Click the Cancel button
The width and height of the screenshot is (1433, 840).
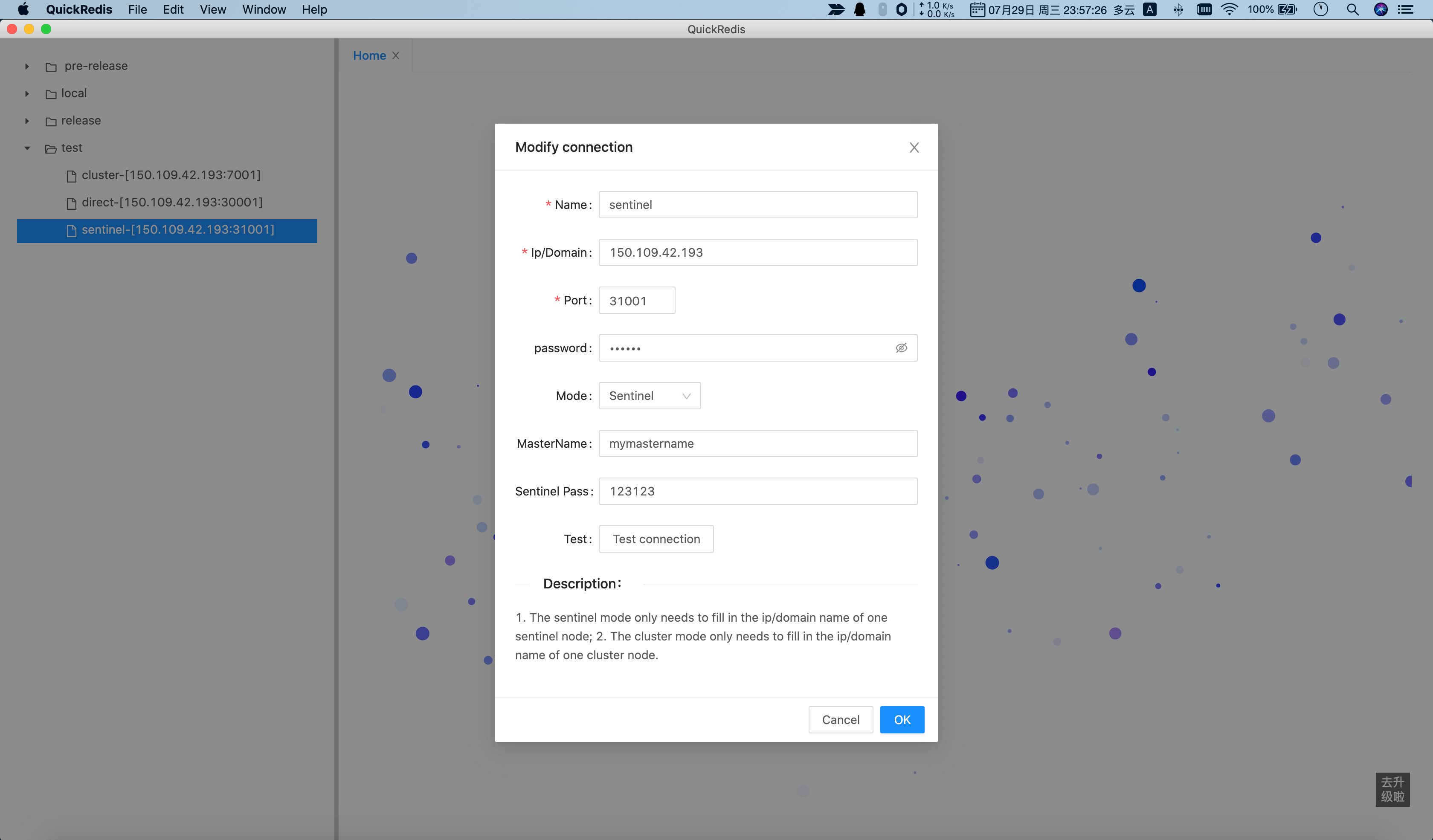pos(840,719)
